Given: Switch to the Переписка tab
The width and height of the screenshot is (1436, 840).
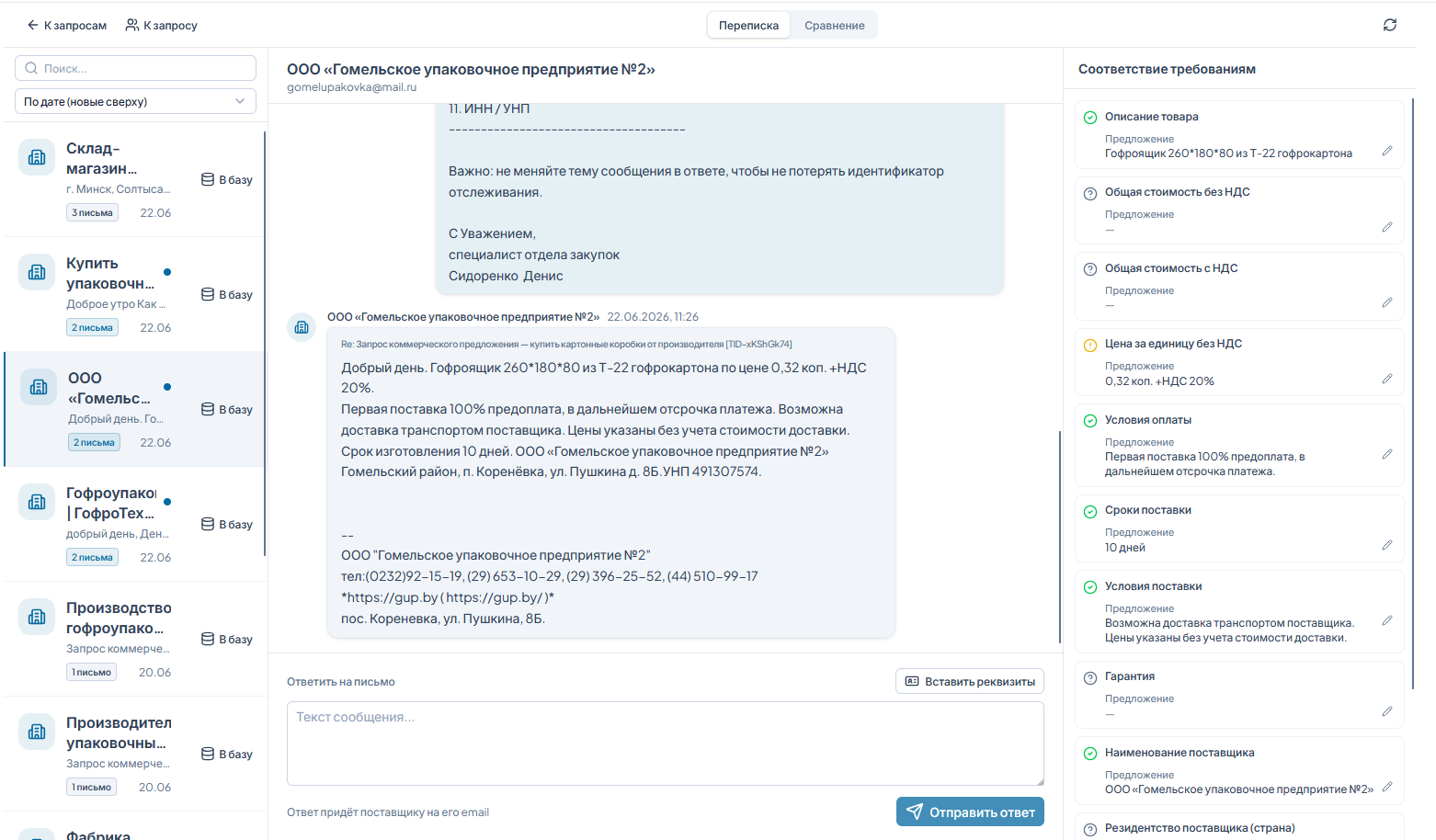Looking at the screenshot, I should pos(748,25).
